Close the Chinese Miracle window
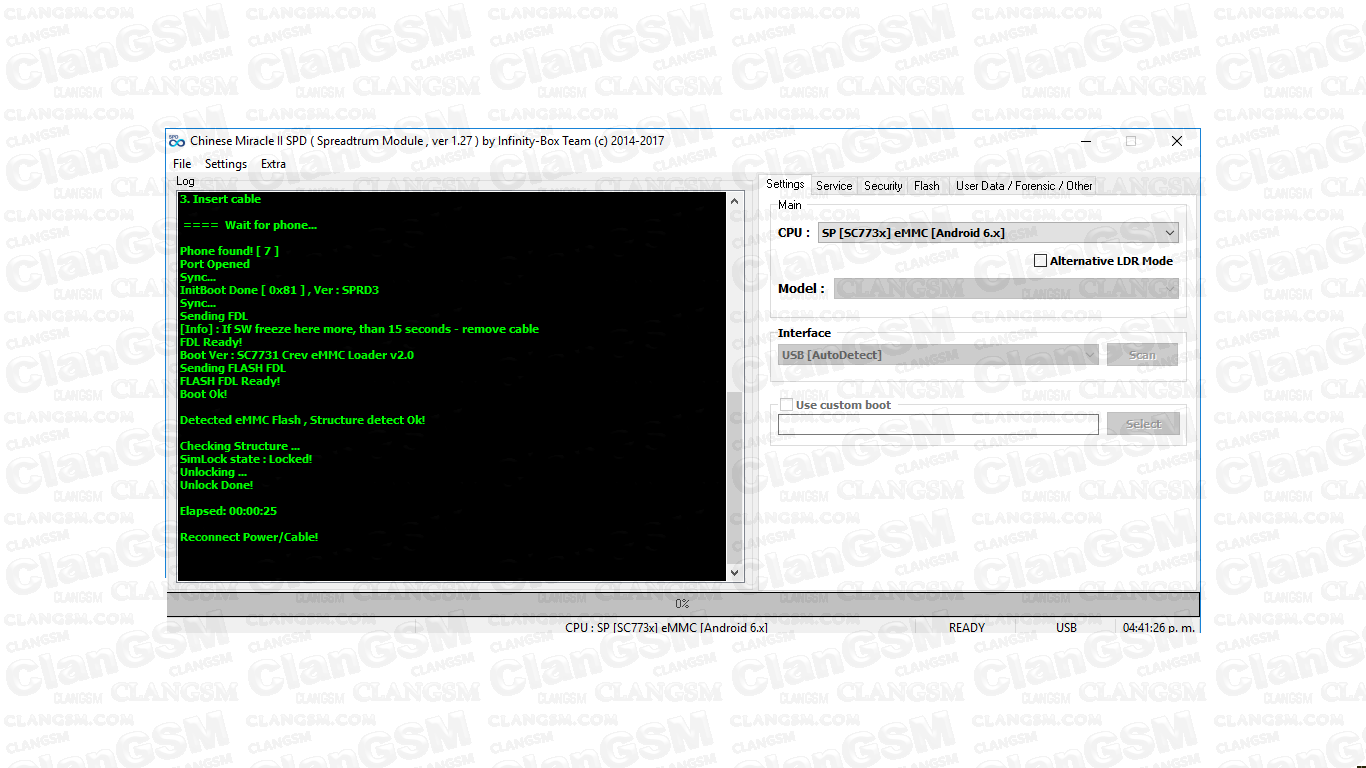The image size is (1366, 768). [x=1177, y=141]
